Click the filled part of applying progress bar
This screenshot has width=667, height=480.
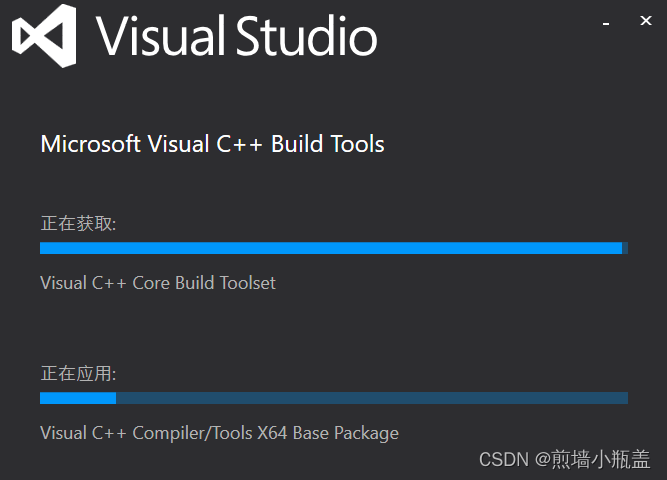(78, 398)
